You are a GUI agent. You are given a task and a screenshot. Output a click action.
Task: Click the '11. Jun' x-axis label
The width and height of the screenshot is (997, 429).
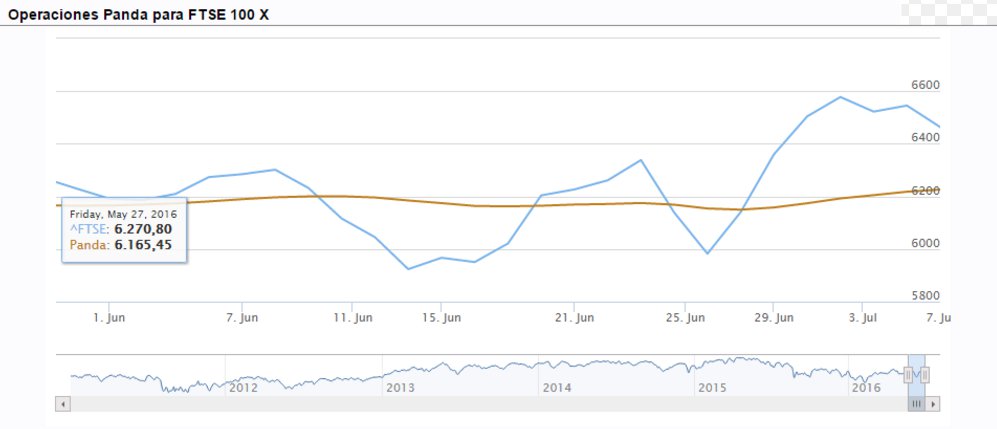(x=352, y=318)
